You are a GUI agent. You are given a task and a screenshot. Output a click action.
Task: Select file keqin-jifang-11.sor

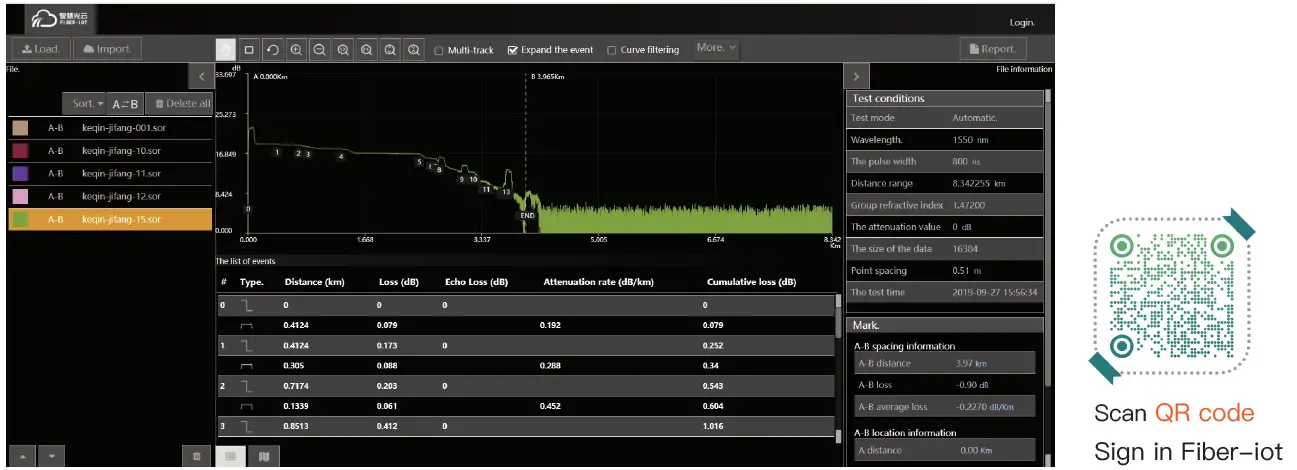click(120, 173)
